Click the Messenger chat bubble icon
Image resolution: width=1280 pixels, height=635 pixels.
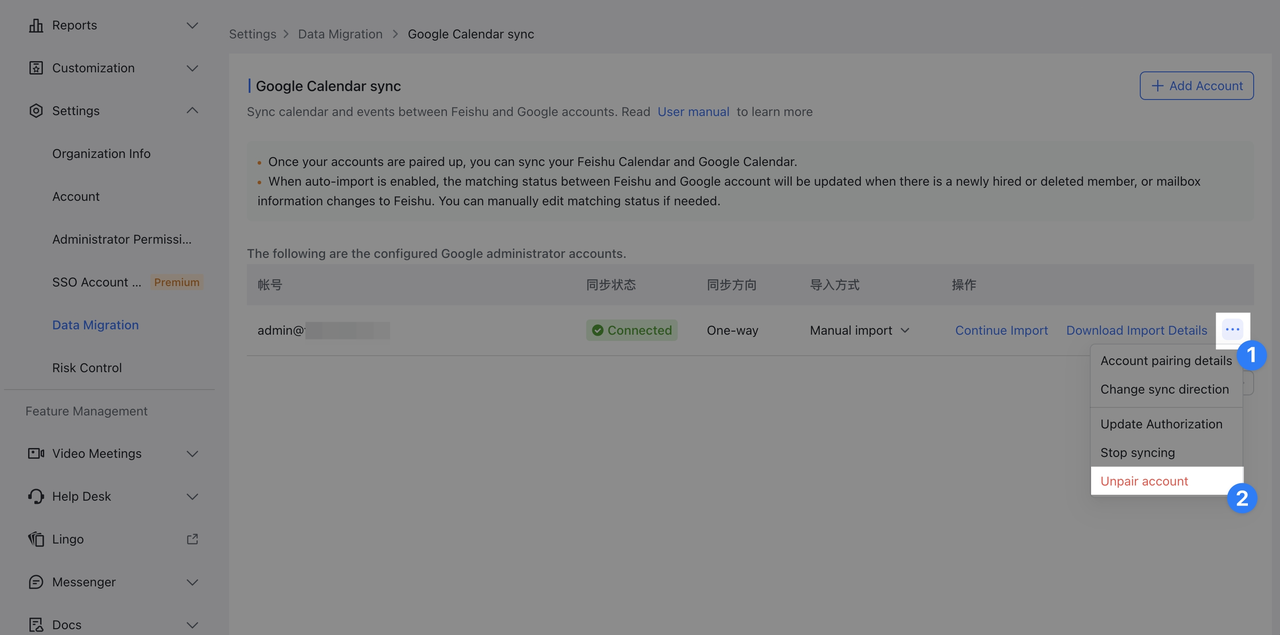pos(36,582)
